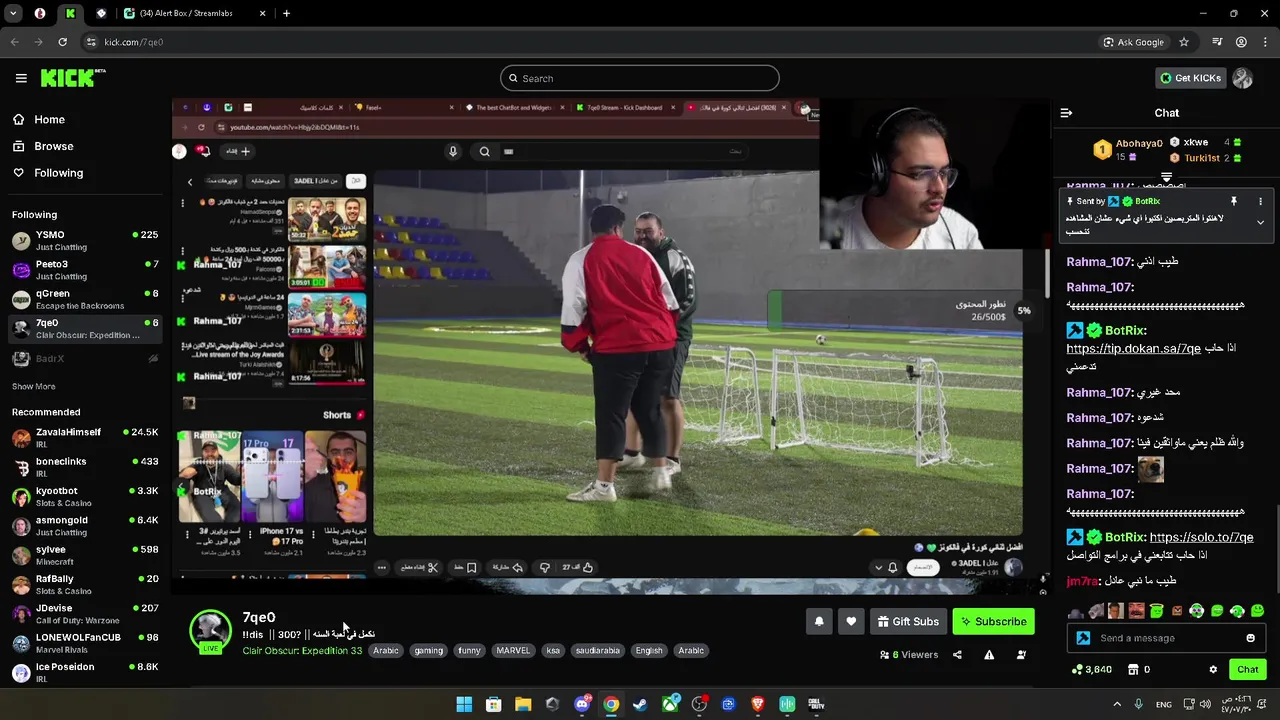Open Steam from taskbar
Screen dimensions: 1280x720
(x=640, y=704)
